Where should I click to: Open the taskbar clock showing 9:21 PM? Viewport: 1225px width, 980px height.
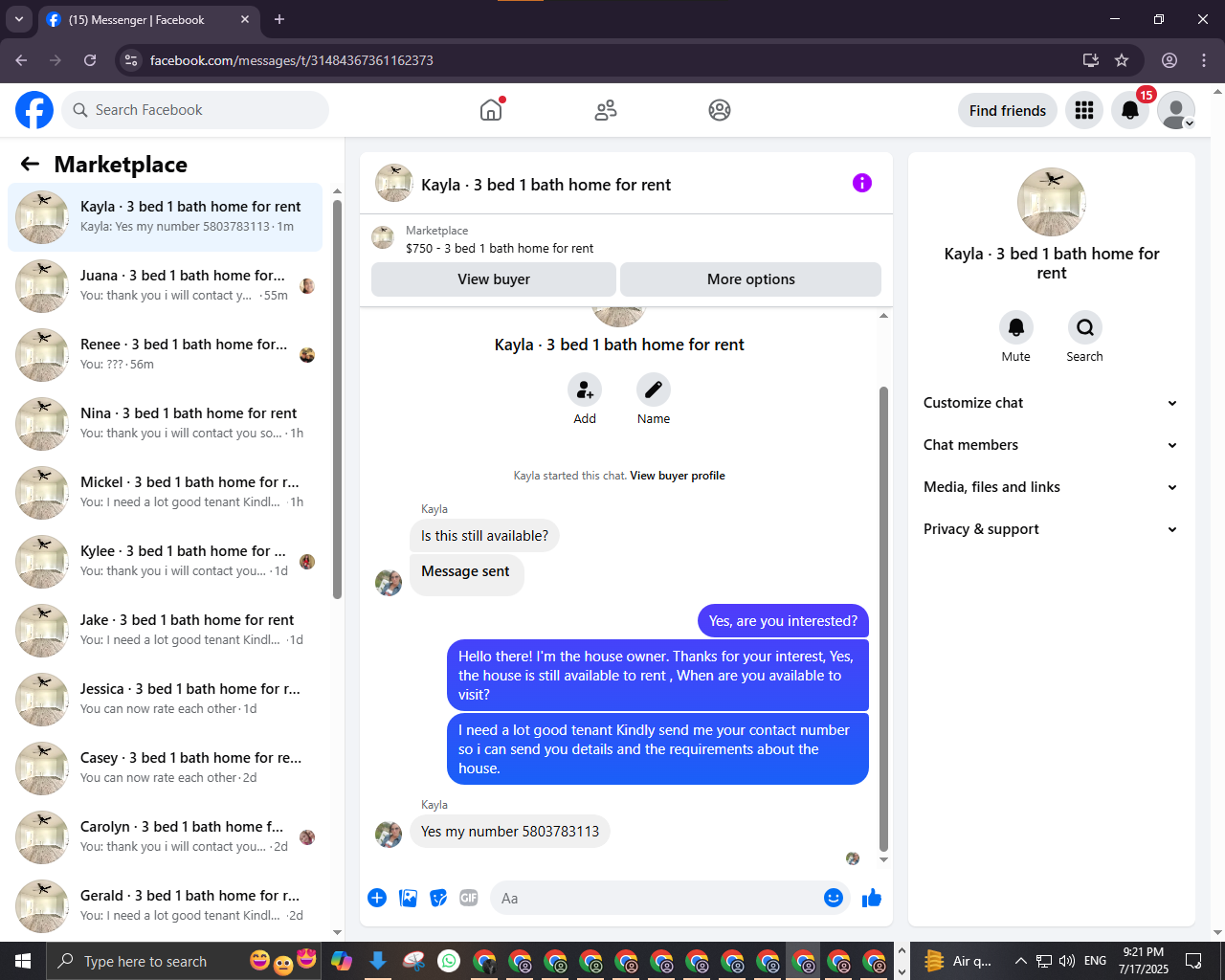pos(1144,961)
